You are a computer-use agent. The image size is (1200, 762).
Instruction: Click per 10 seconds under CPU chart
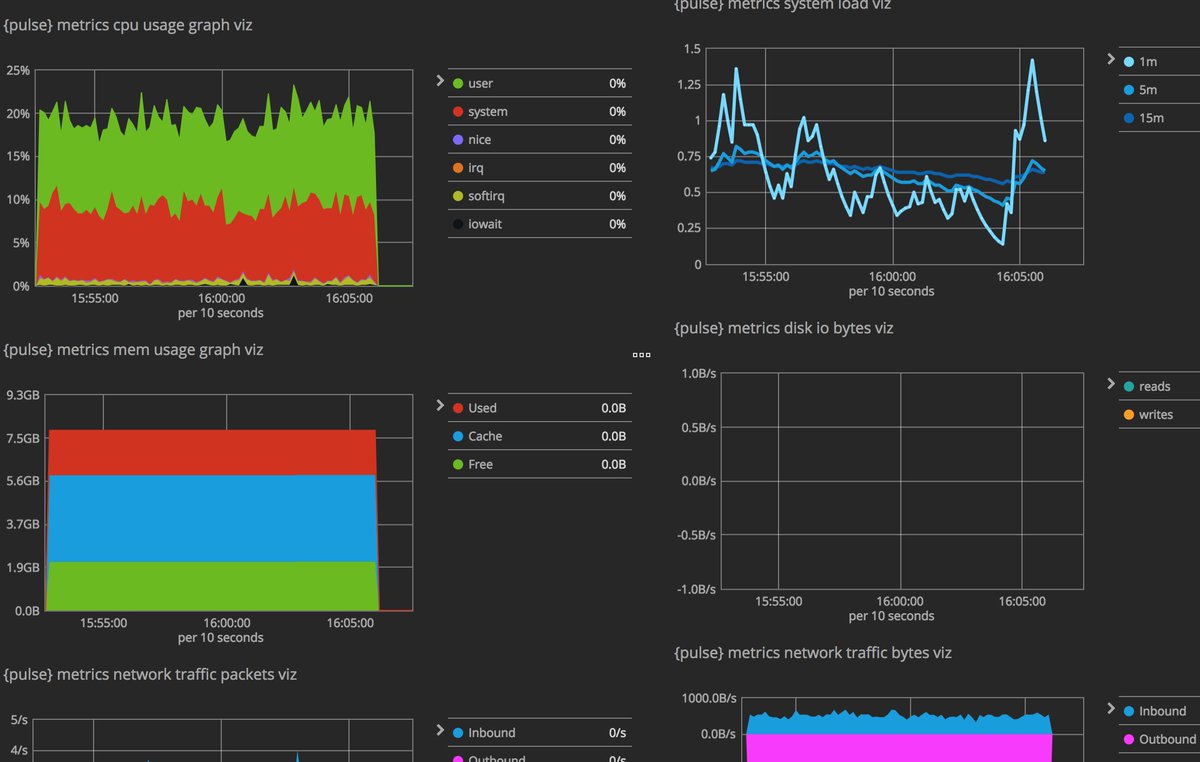[221, 313]
